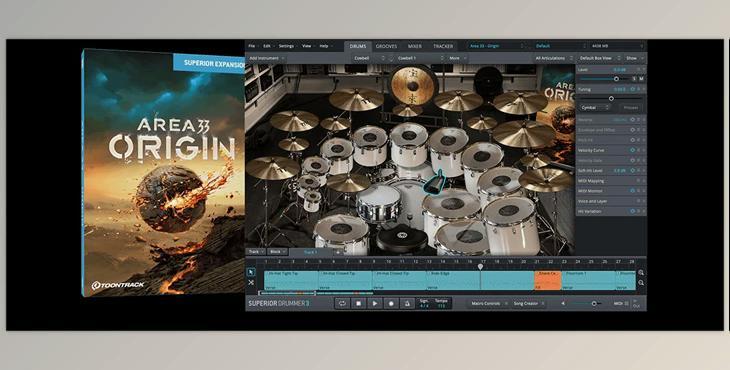The width and height of the screenshot is (730, 370).
Task: Toggle the Reverse power icon
Action: pyautogui.click(x=633, y=120)
